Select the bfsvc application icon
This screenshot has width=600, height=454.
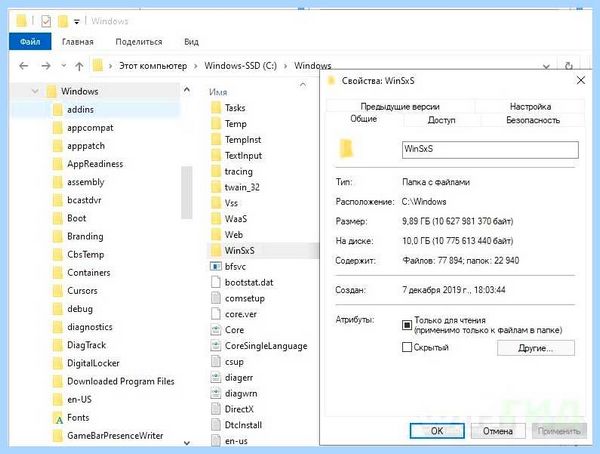(x=216, y=266)
